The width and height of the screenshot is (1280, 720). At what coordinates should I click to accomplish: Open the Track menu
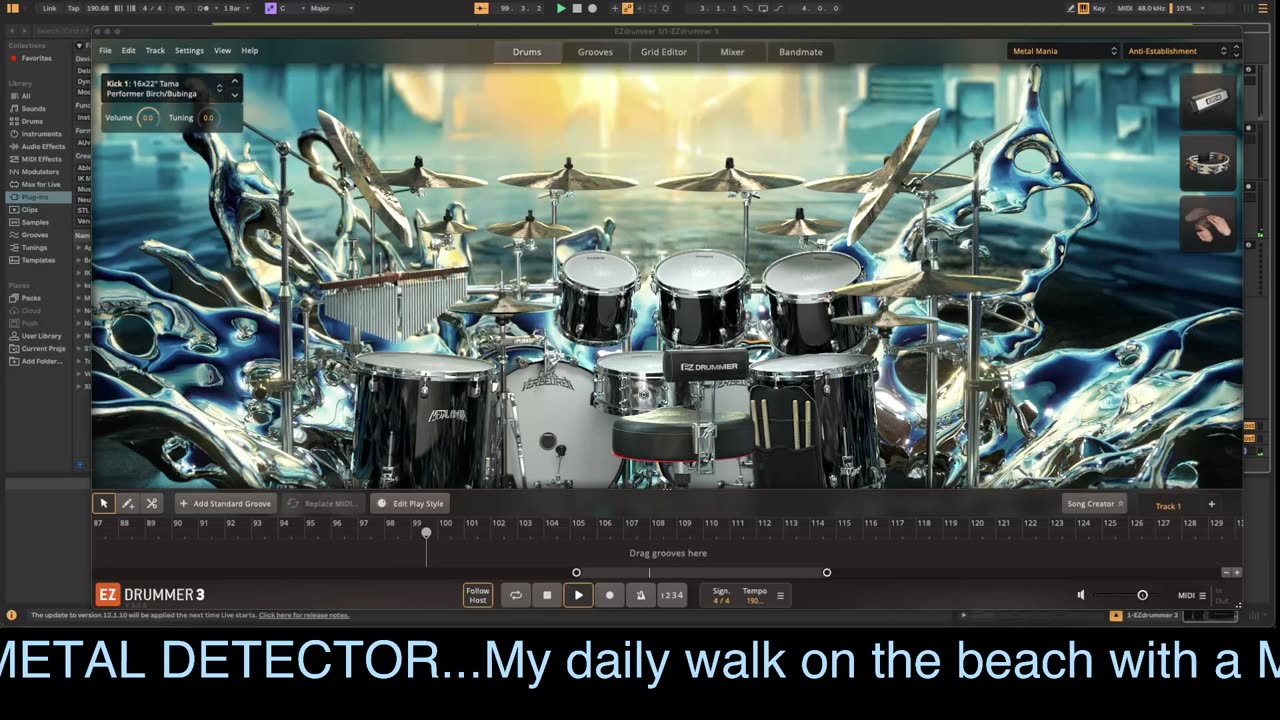pos(155,50)
